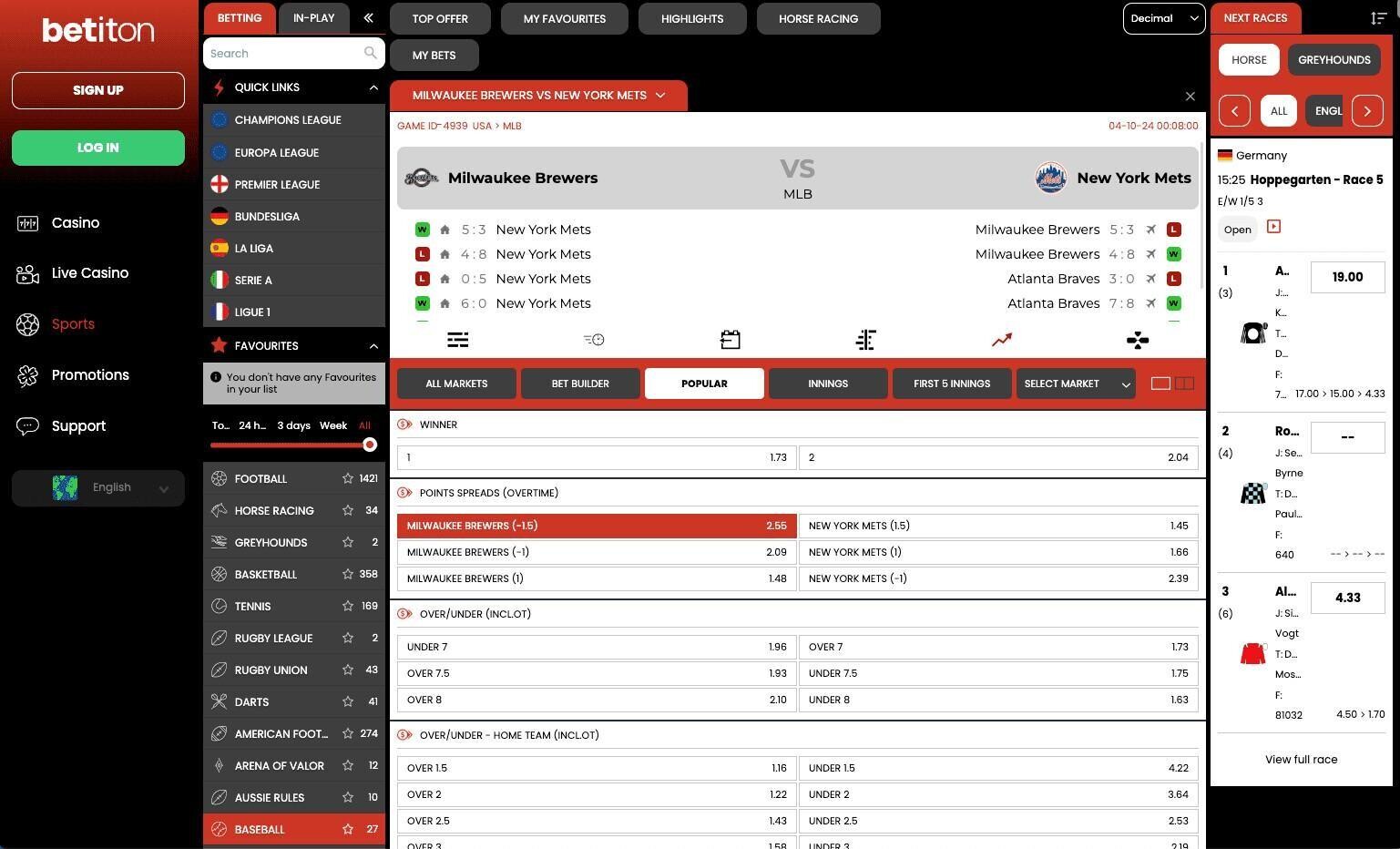Click the New York Mets team logo
The height and width of the screenshot is (849, 1400).
(x=1051, y=178)
